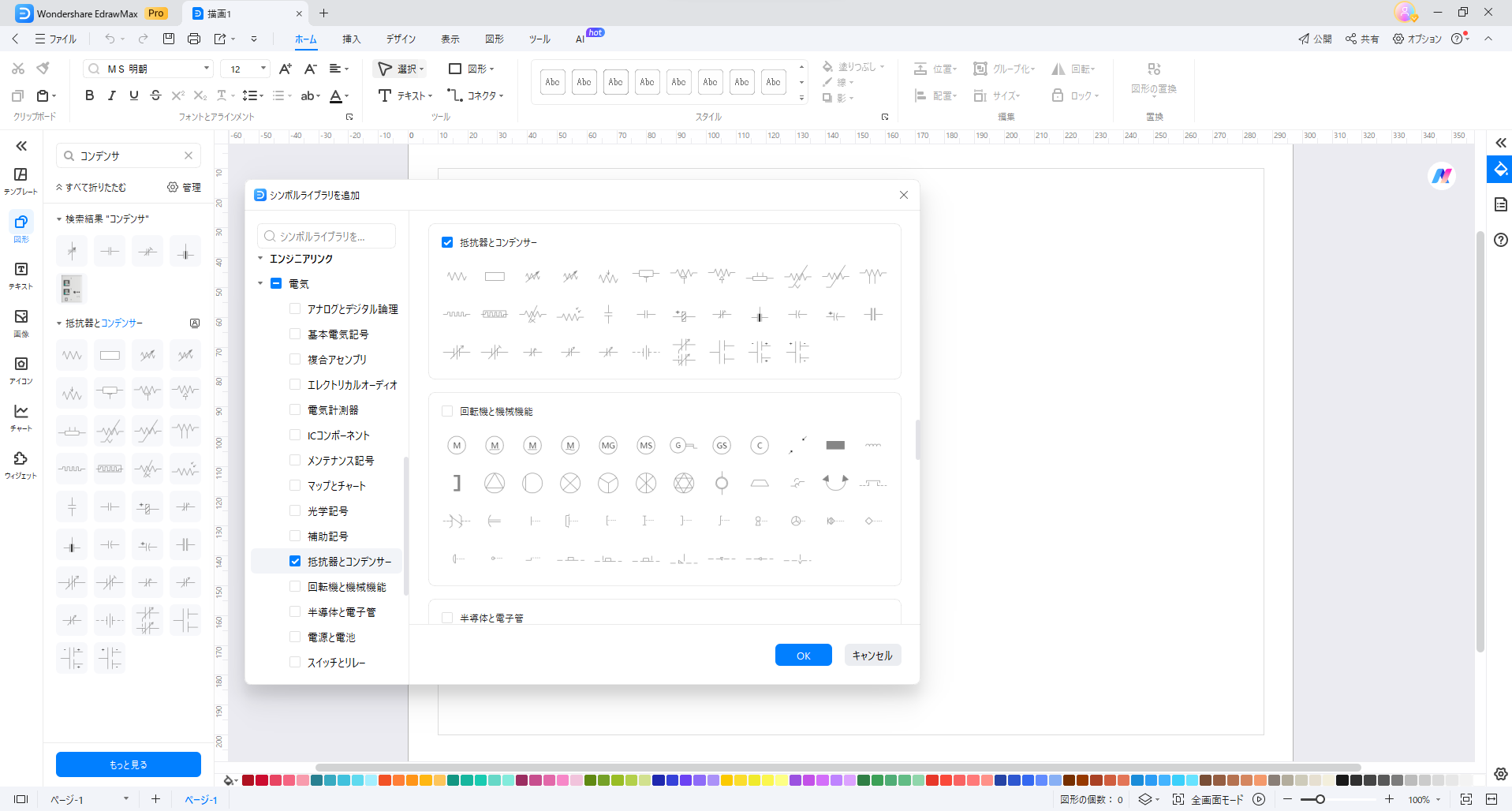Open the settings gear at bottom right
Image resolution: width=1512 pixels, height=811 pixels.
pos(1501,774)
